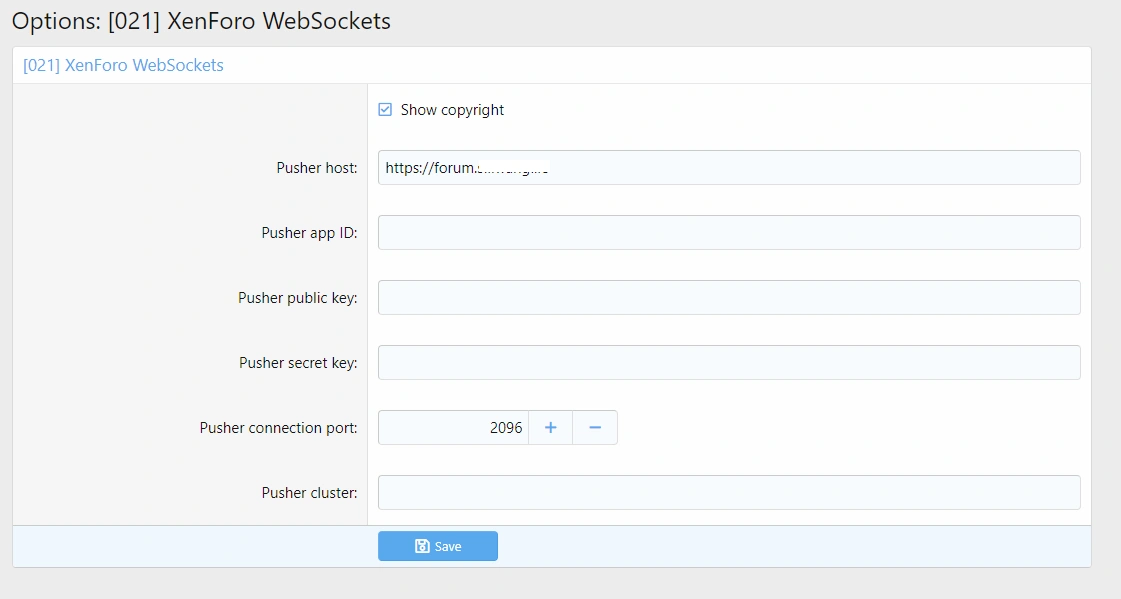Viewport: 1121px width, 599px height.
Task: Decrease port with the minus icon
Action: 595,428
